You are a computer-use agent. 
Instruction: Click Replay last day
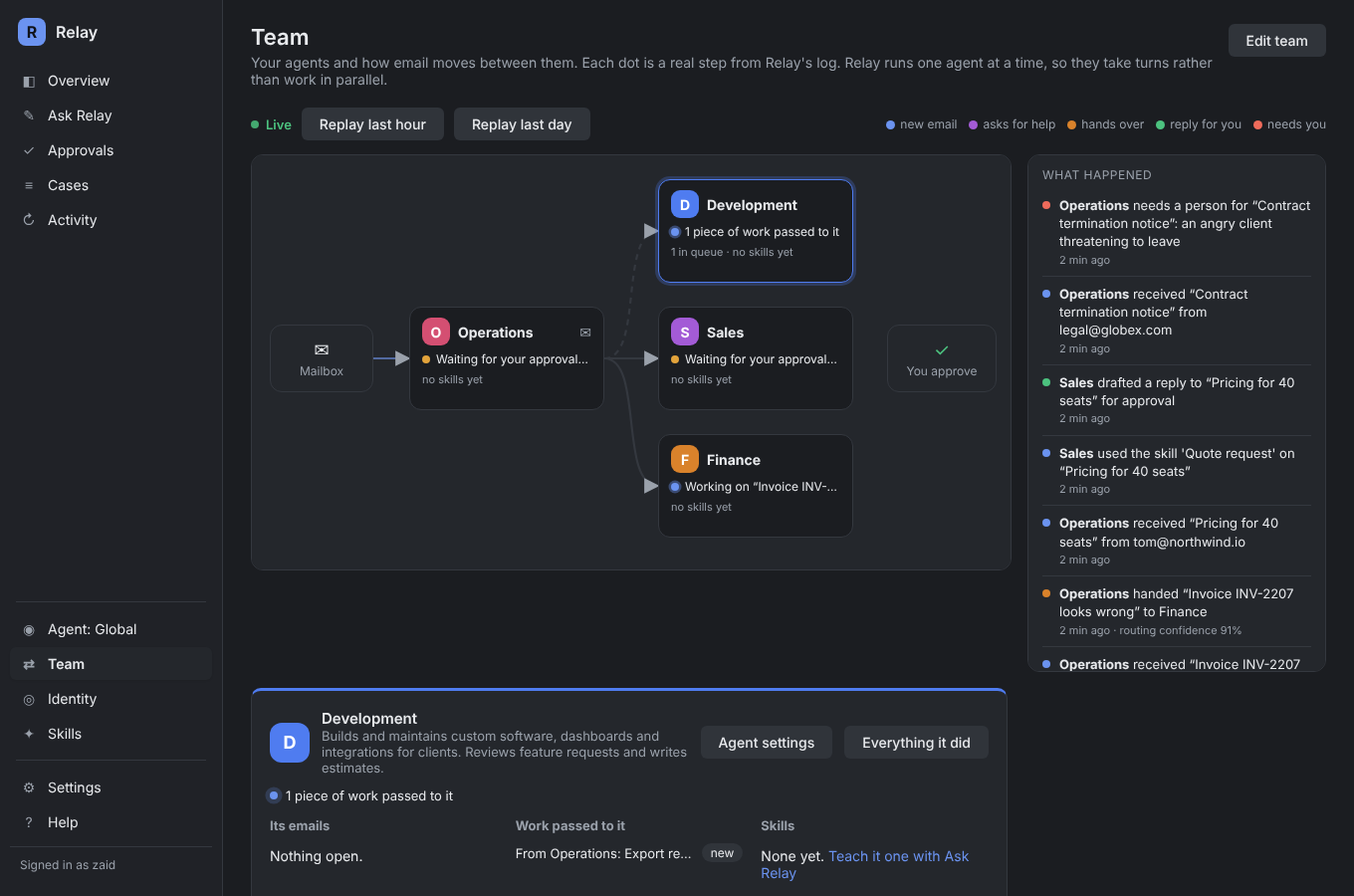click(x=522, y=124)
